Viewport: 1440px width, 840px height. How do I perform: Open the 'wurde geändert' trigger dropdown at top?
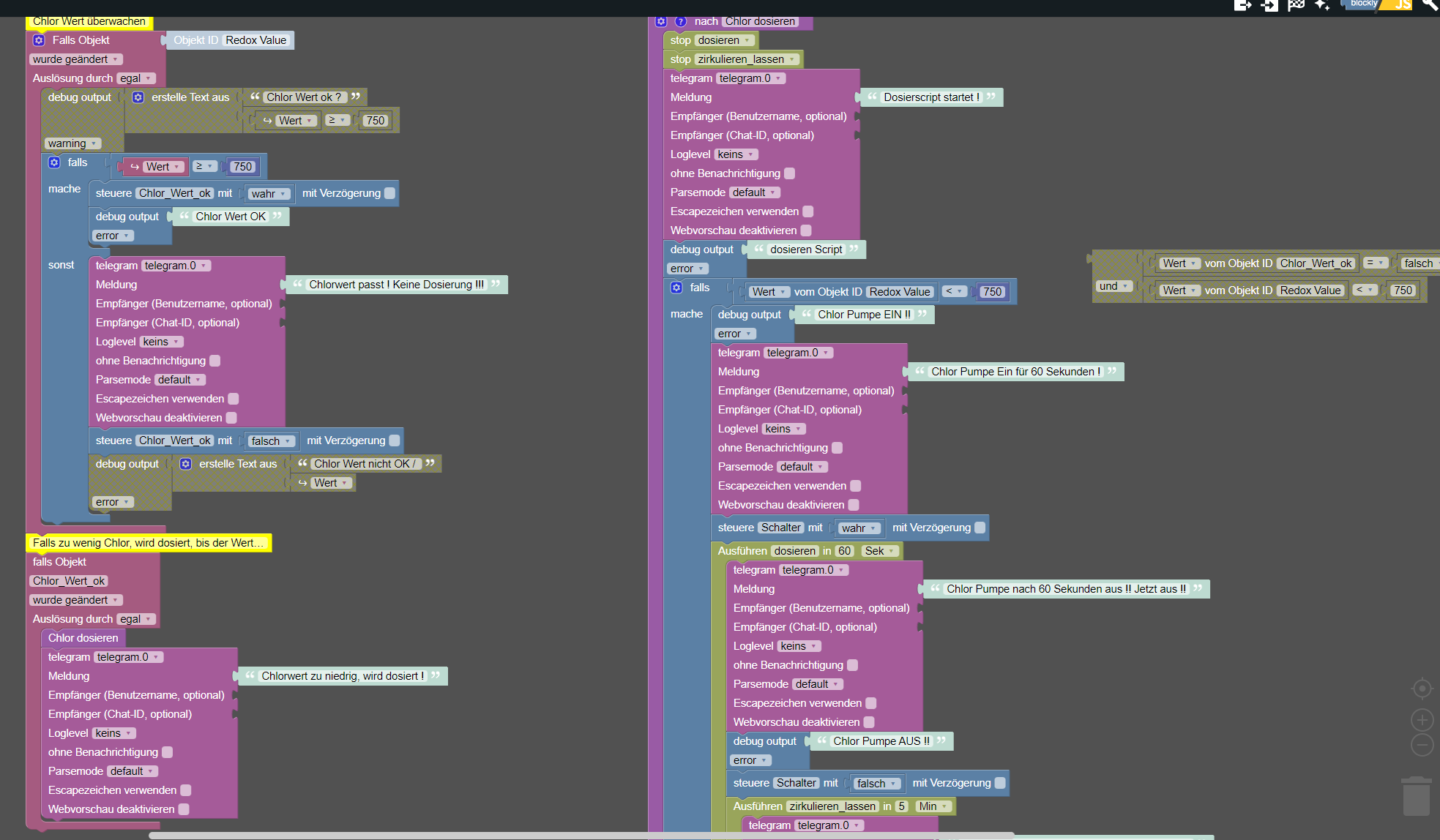[75, 59]
